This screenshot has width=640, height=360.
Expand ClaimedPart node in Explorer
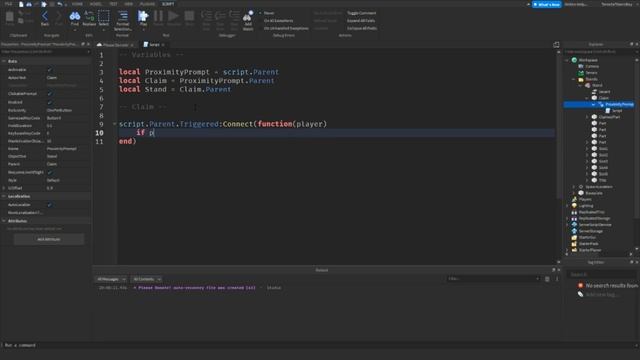click(x=587, y=117)
